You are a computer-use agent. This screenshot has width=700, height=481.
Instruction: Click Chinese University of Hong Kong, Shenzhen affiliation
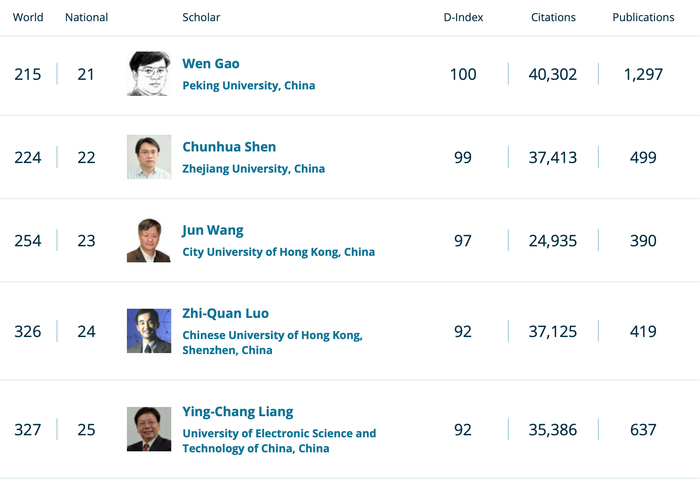272,343
